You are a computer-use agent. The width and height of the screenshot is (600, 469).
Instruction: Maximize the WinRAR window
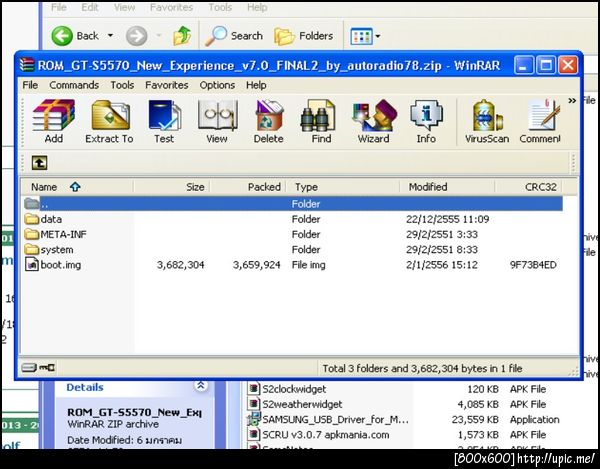[546, 65]
